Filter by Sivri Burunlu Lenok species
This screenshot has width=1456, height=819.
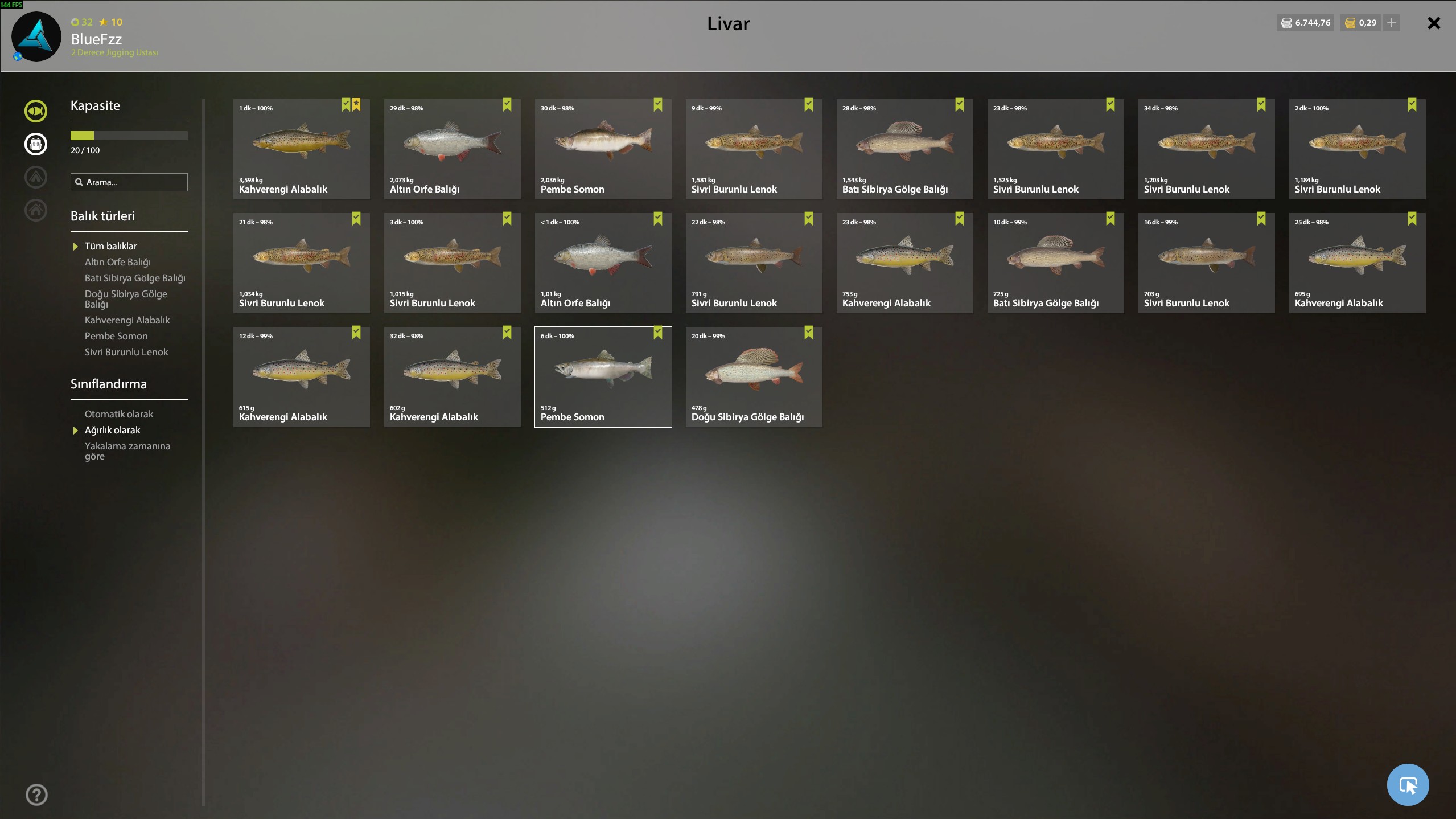pyautogui.click(x=126, y=352)
